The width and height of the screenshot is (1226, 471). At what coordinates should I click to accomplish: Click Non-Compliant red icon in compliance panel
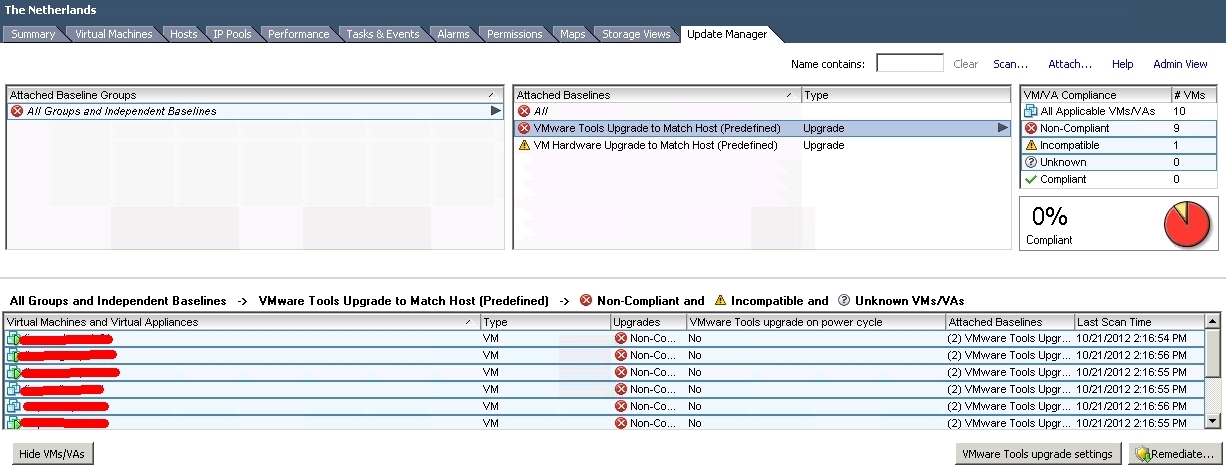(1031, 128)
